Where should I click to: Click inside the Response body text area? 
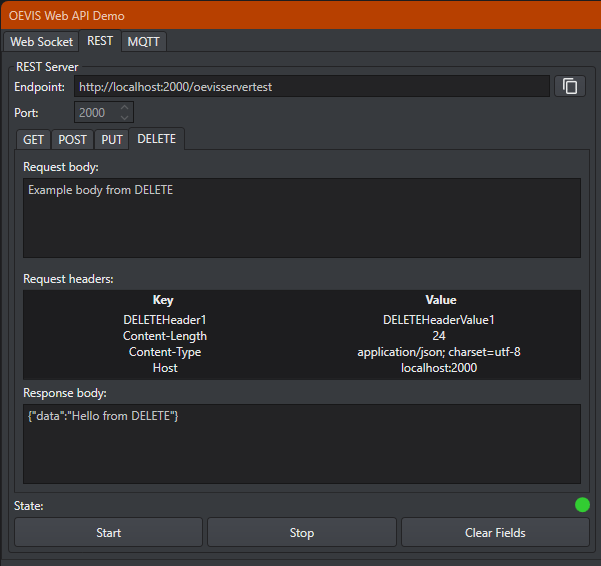pyautogui.click(x=302, y=444)
